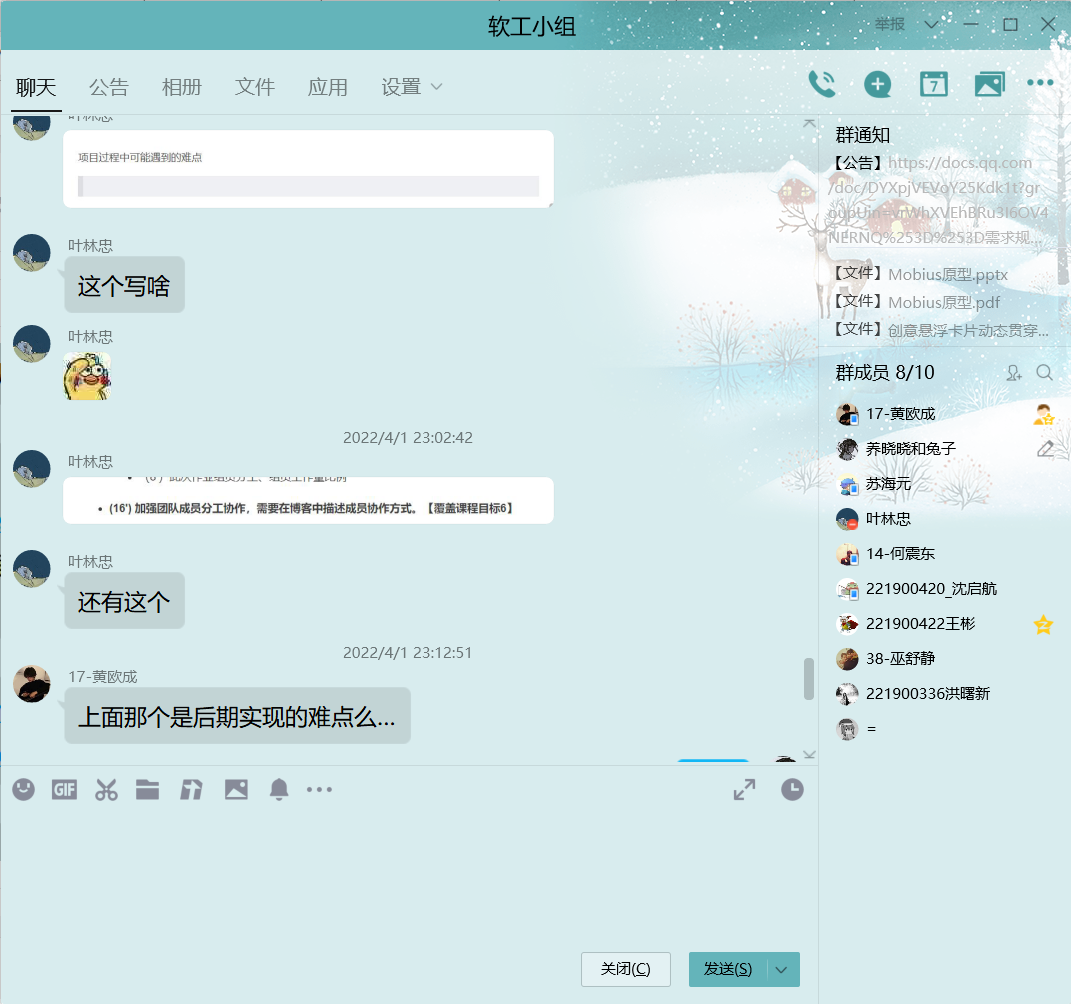Click the chat scroll up arrow
This screenshot has height=1004, width=1071.
pos(809,124)
